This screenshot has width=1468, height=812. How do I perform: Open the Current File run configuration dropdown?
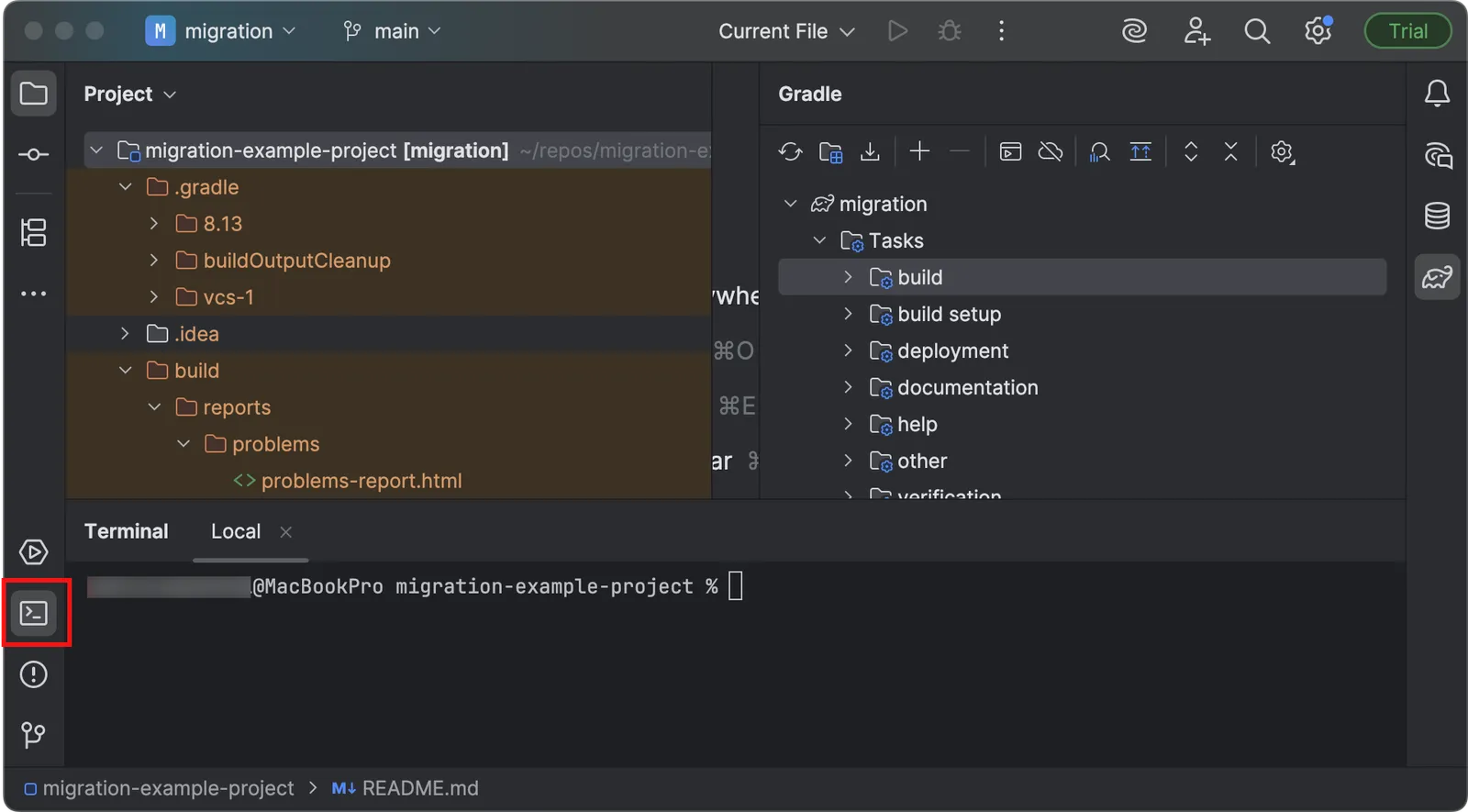(786, 31)
